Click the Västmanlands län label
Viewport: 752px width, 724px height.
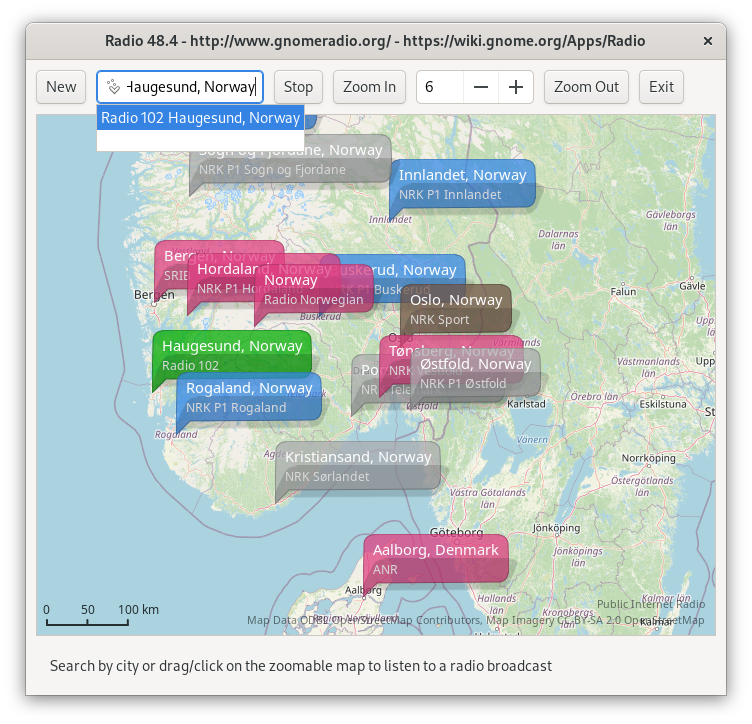click(648, 367)
